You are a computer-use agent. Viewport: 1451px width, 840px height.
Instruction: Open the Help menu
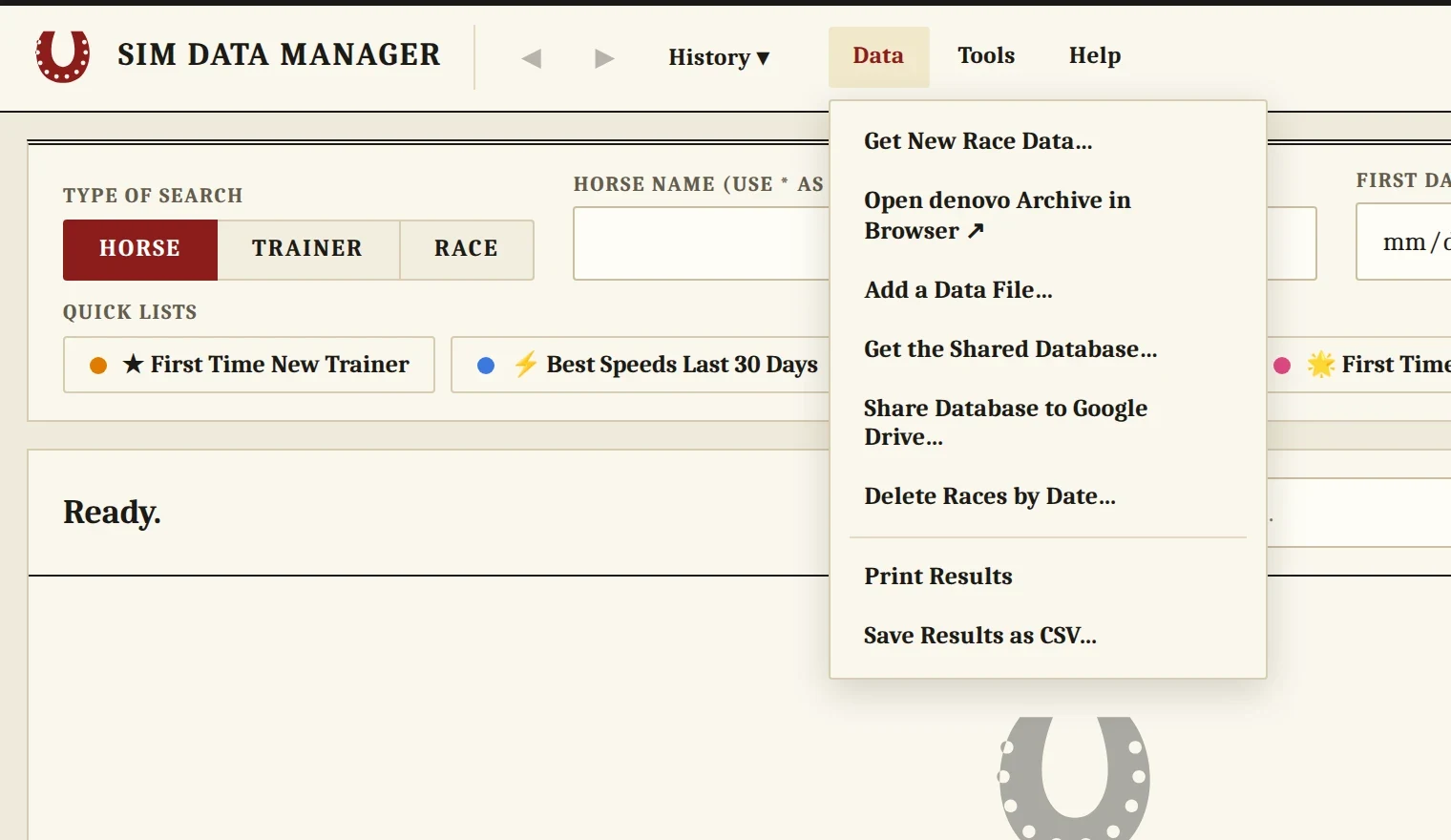(x=1095, y=56)
